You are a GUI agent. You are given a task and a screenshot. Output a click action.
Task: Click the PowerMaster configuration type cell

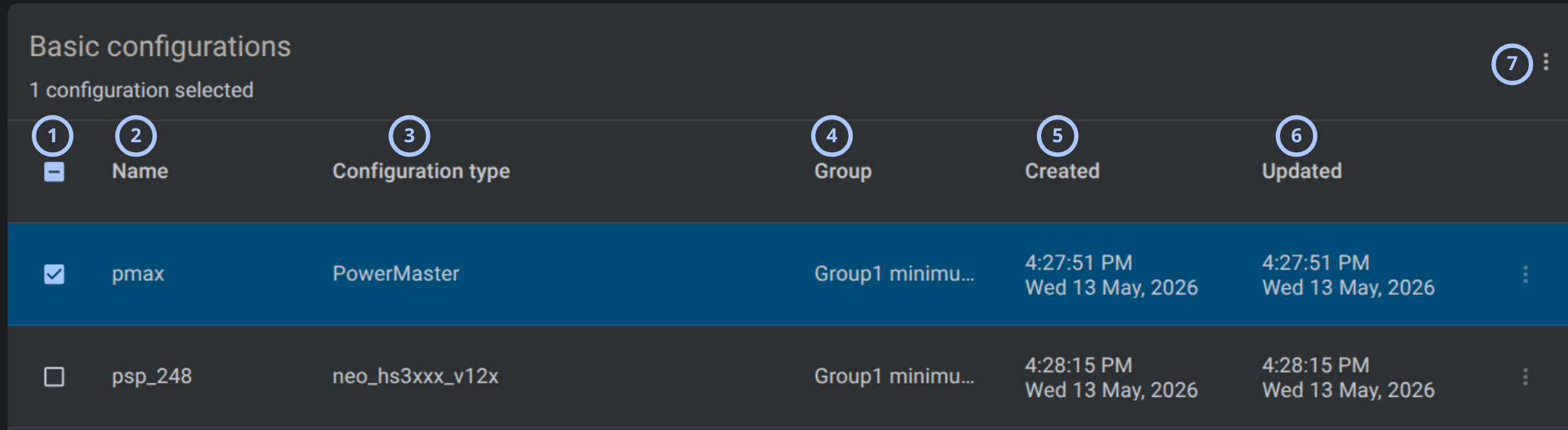click(x=396, y=274)
